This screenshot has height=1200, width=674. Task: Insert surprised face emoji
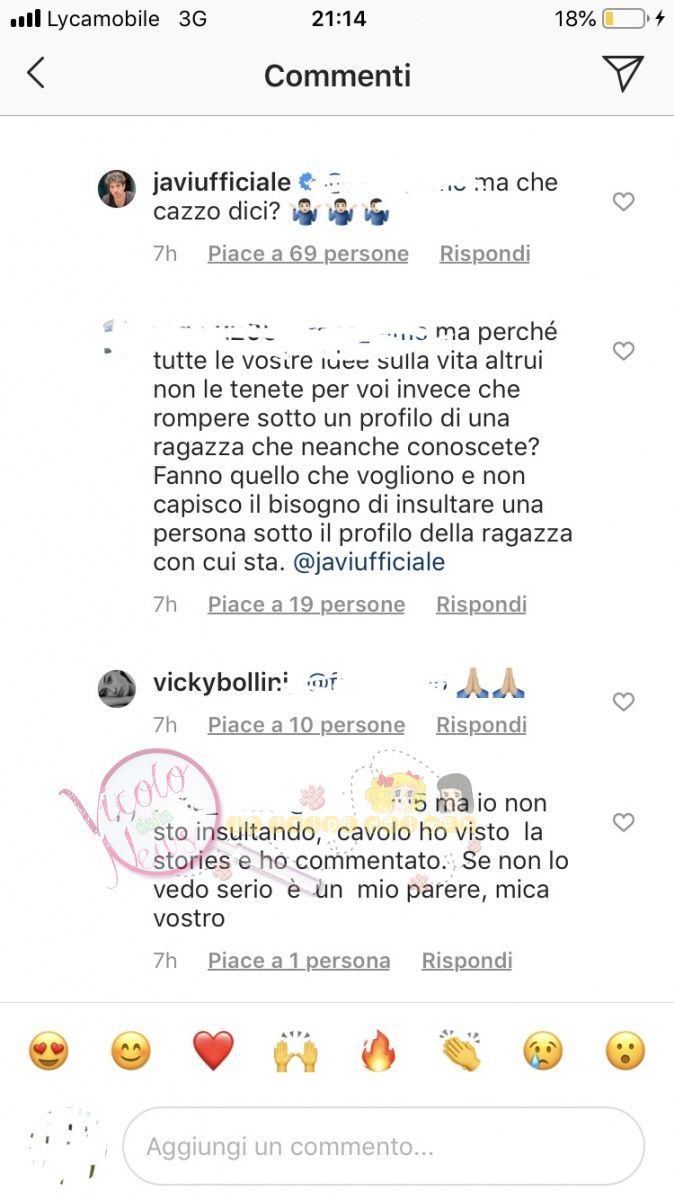pyautogui.click(x=626, y=1051)
